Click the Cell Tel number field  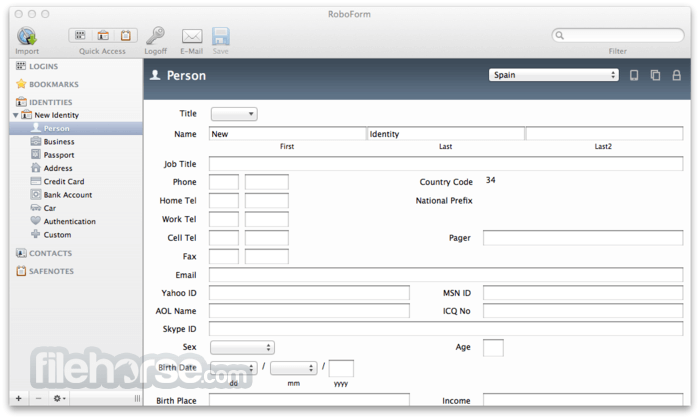267,238
